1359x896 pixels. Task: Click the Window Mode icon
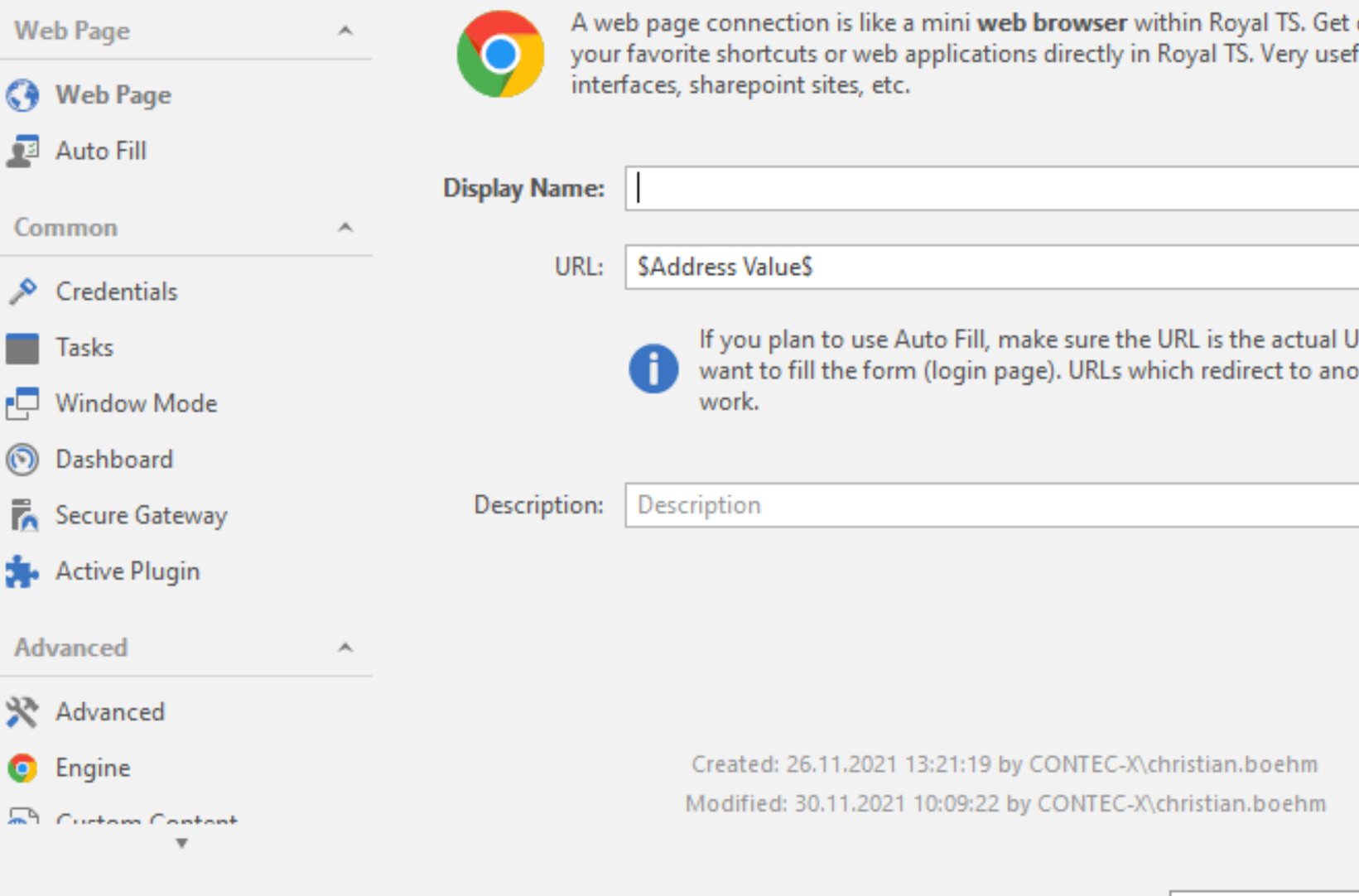[x=22, y=403]
